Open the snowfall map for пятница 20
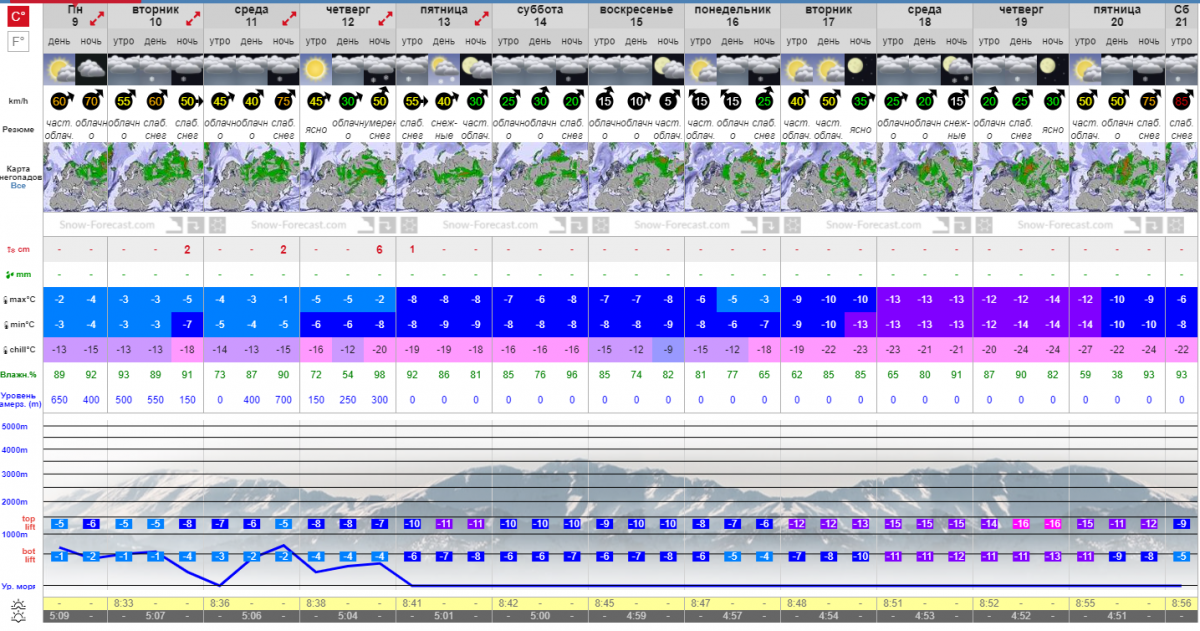Viewport: 1200px width, 631px height. click(x=1117, y=176)
